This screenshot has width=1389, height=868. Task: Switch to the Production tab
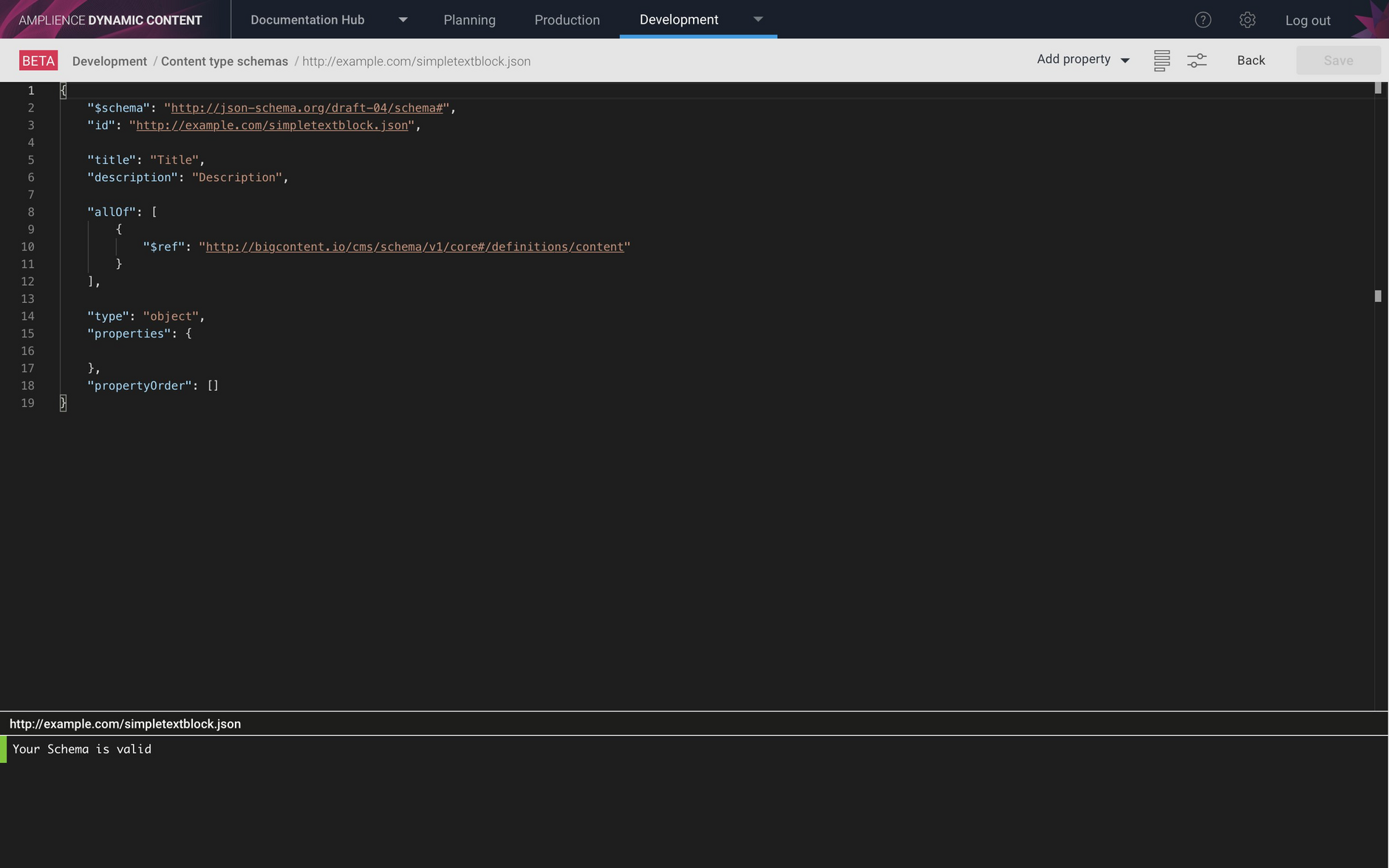pyautogui.click(x=567, y=20)
